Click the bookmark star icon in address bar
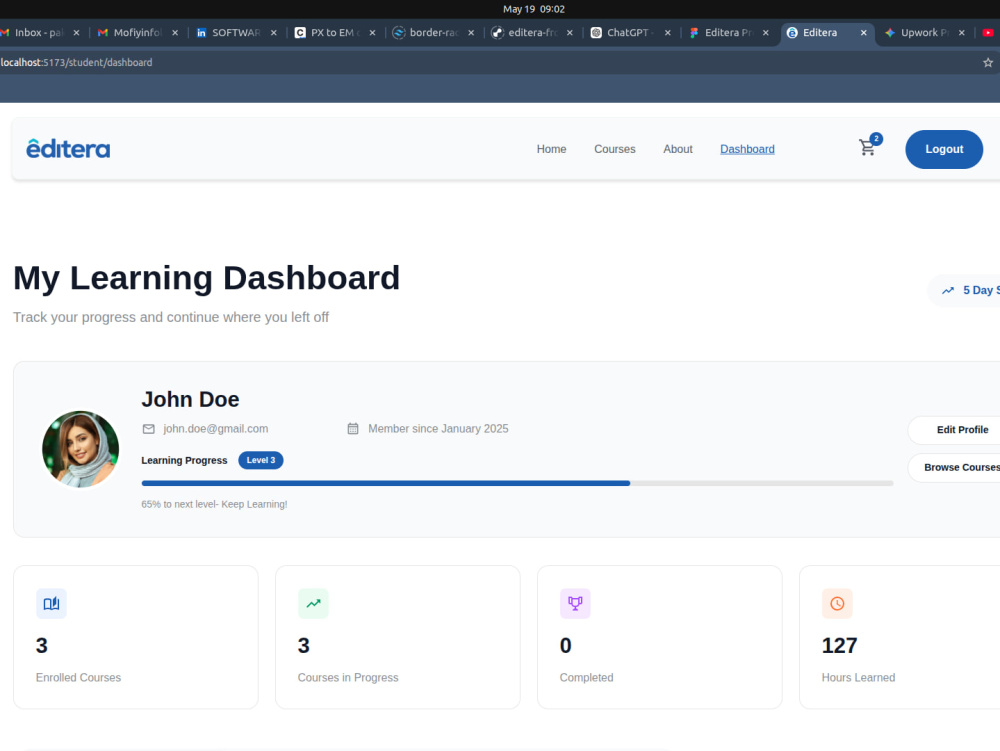 (x=988, y=62)
